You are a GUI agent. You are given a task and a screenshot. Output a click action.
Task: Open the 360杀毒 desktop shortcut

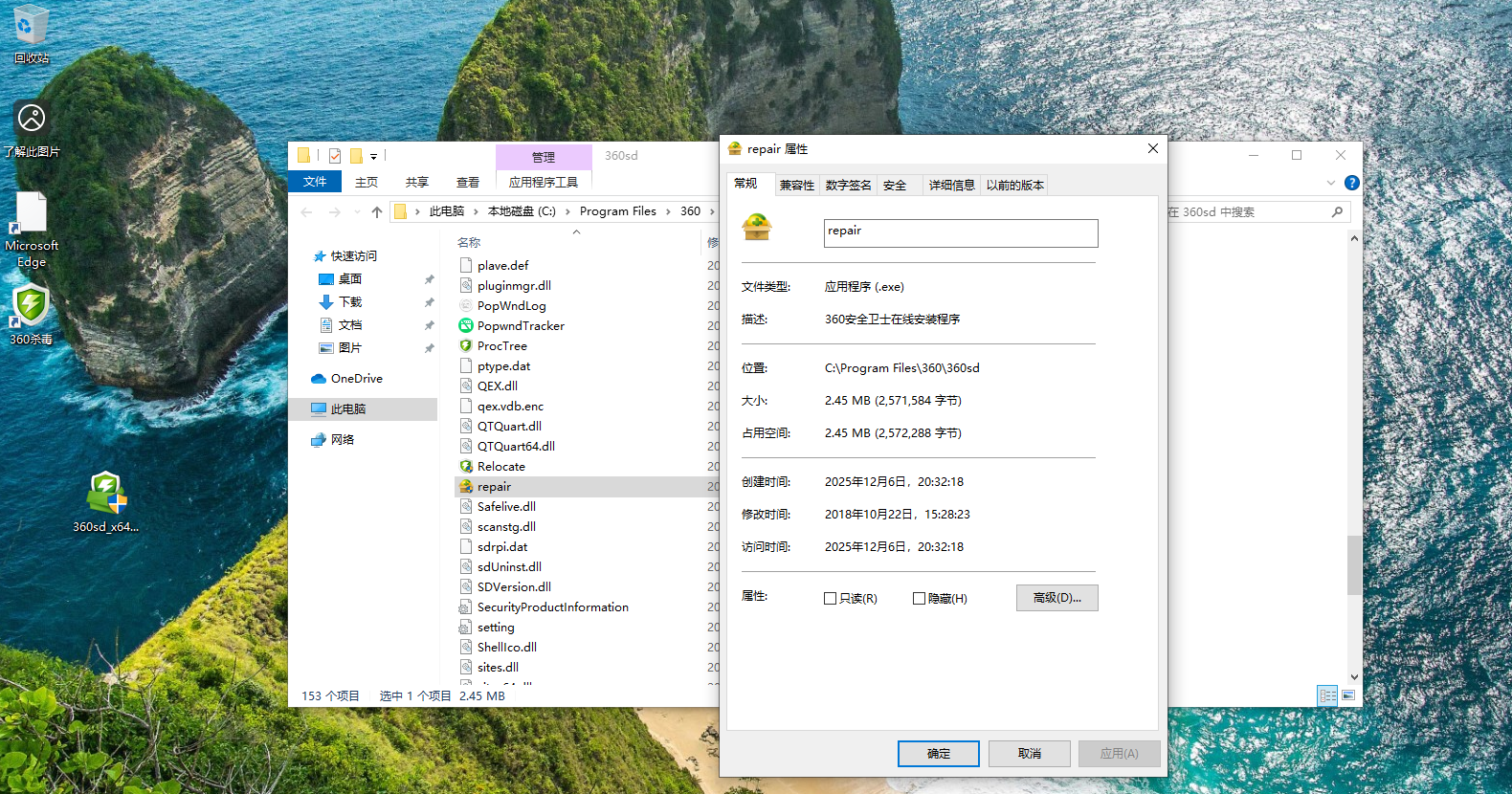32,313
